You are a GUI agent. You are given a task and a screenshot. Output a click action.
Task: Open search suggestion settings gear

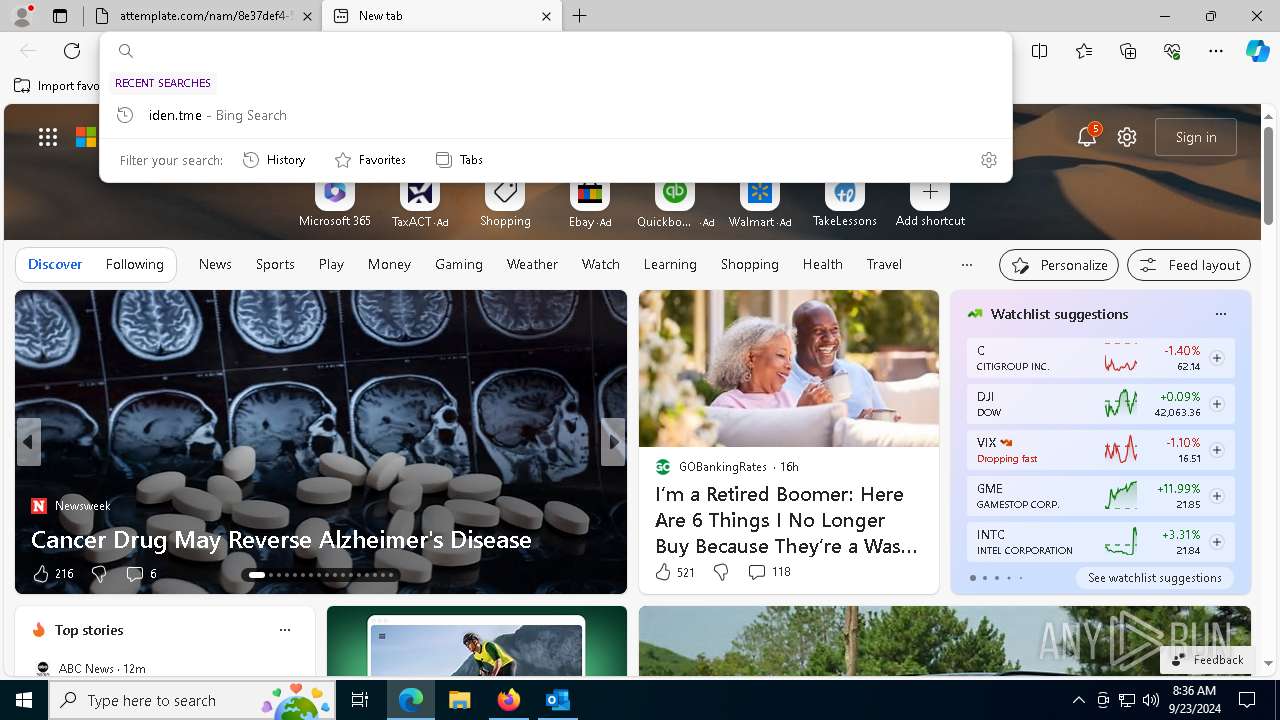(x=989, y=160)
